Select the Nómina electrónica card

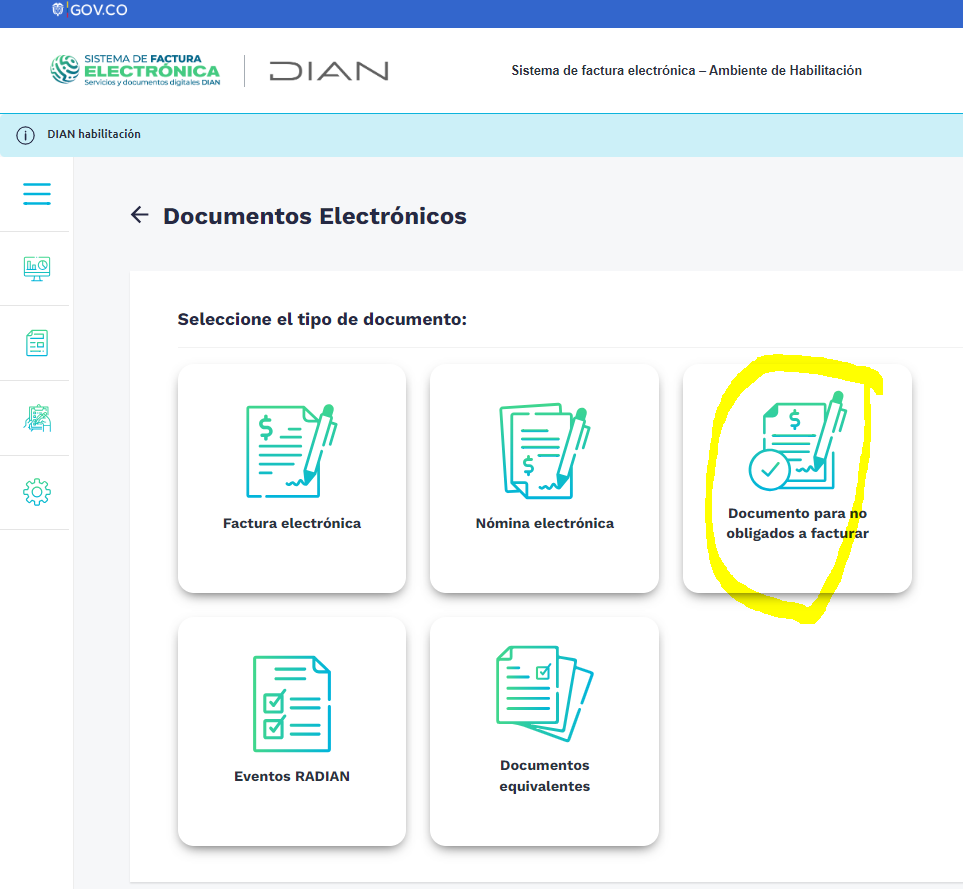545,478
